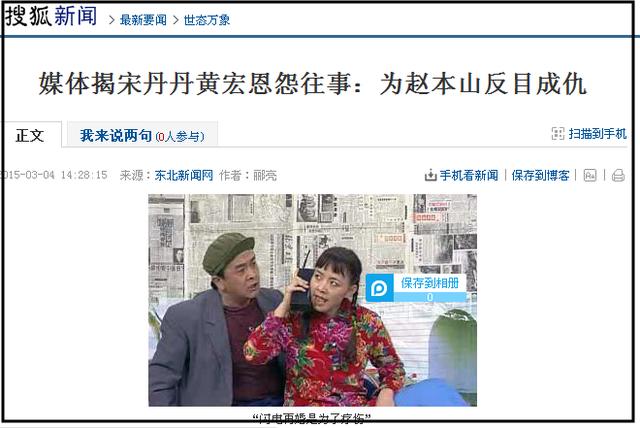Open the 世态万象 breadcrumb link

coord(207,20)
